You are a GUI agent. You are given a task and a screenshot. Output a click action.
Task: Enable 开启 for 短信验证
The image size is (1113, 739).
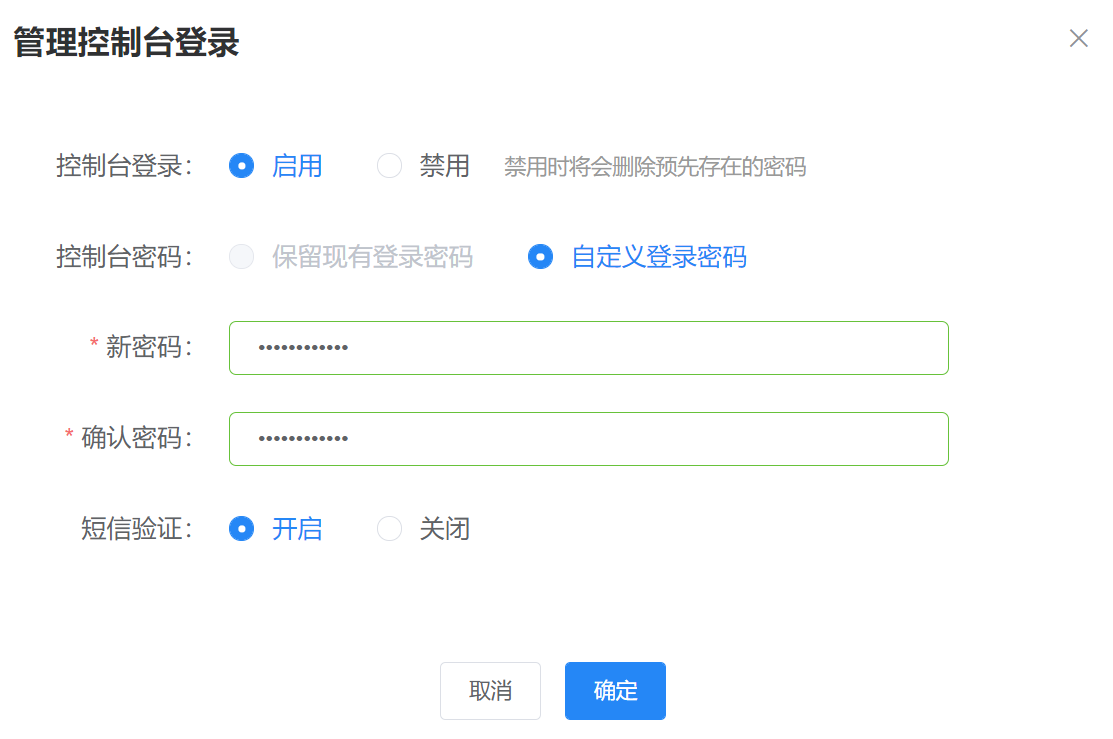241,529
